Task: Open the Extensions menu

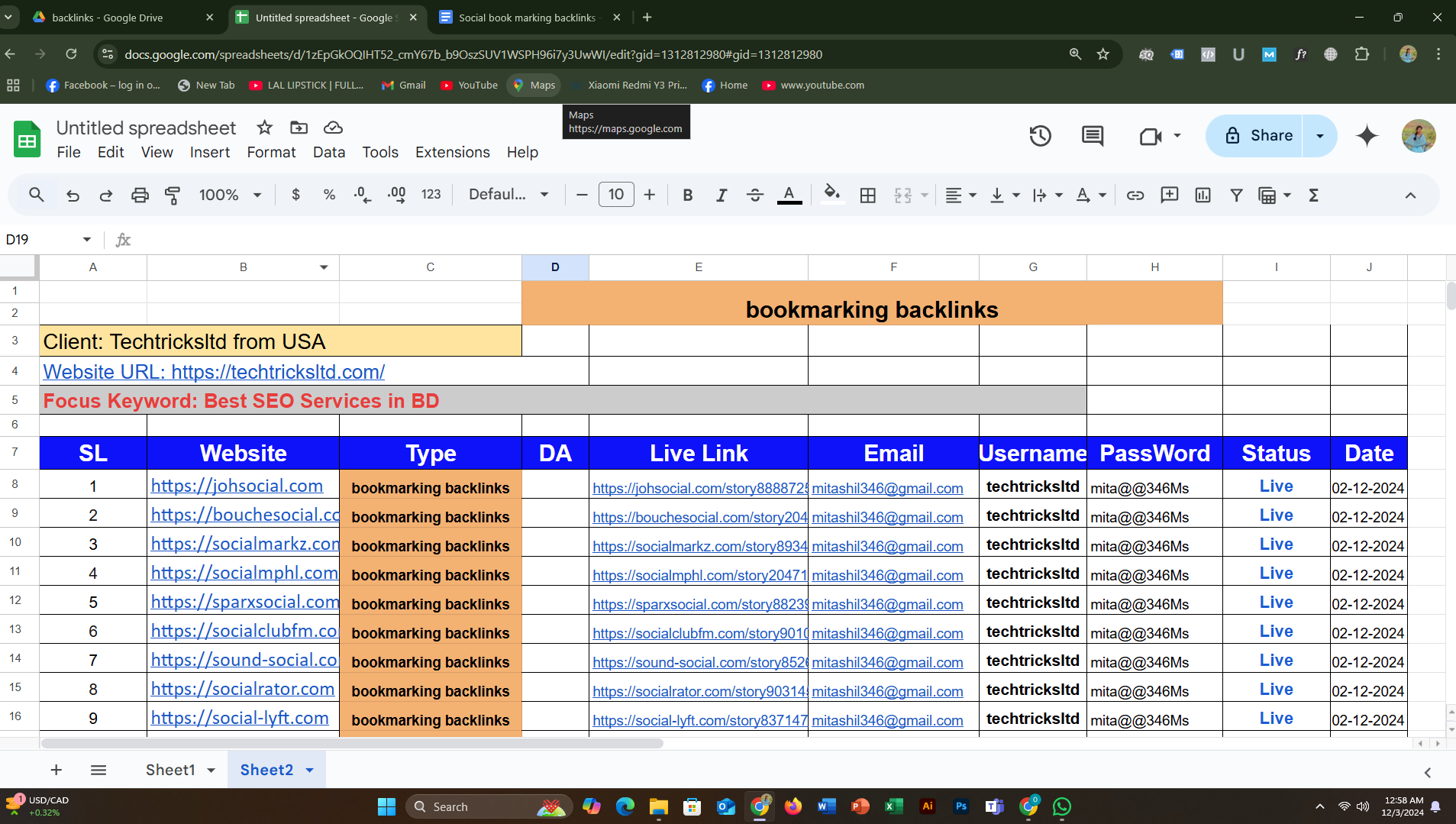Action: (x=452, y=152)
